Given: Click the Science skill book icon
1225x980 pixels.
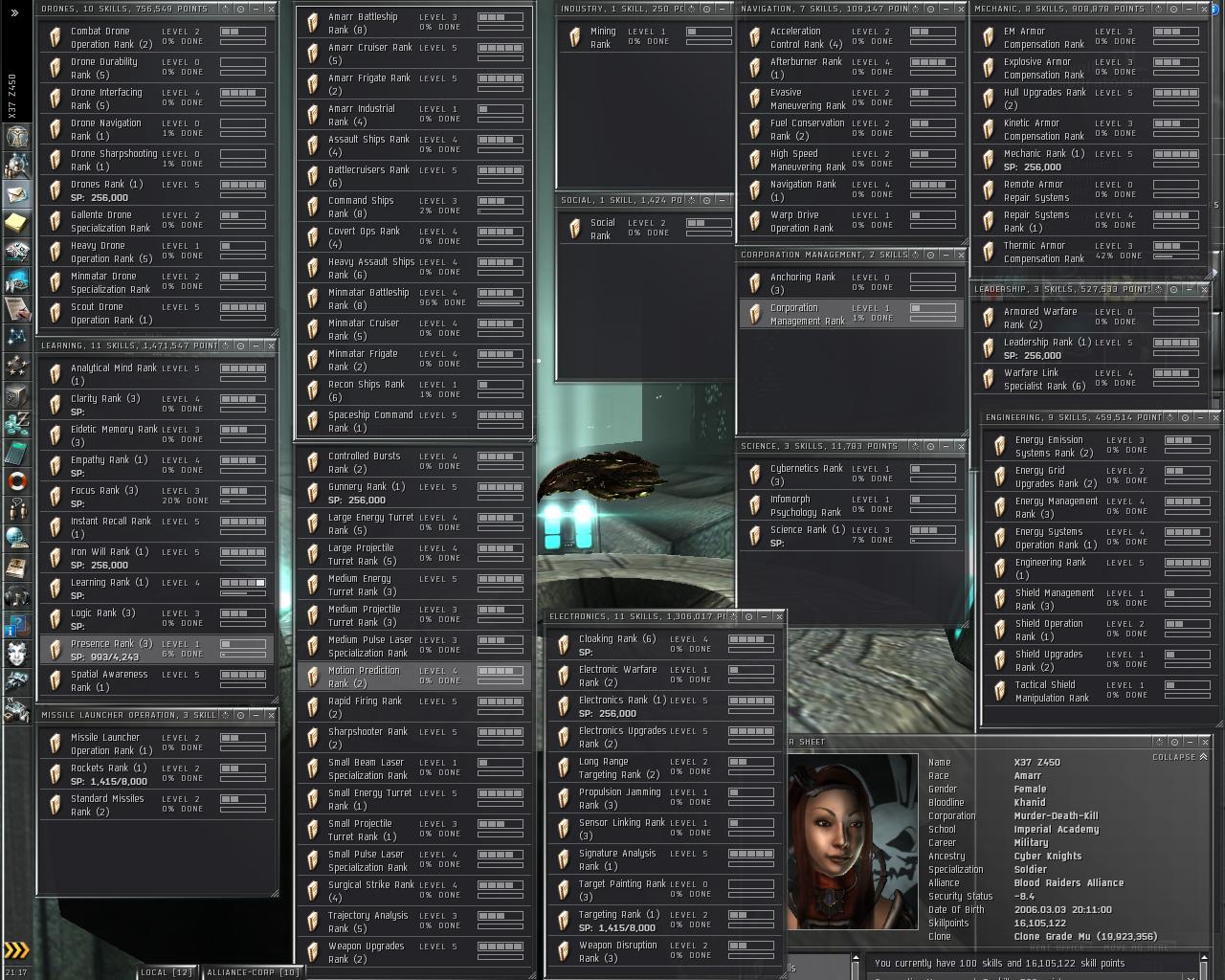Looking at the screenshot, I should pyautogui.click(x=755, y=536).
